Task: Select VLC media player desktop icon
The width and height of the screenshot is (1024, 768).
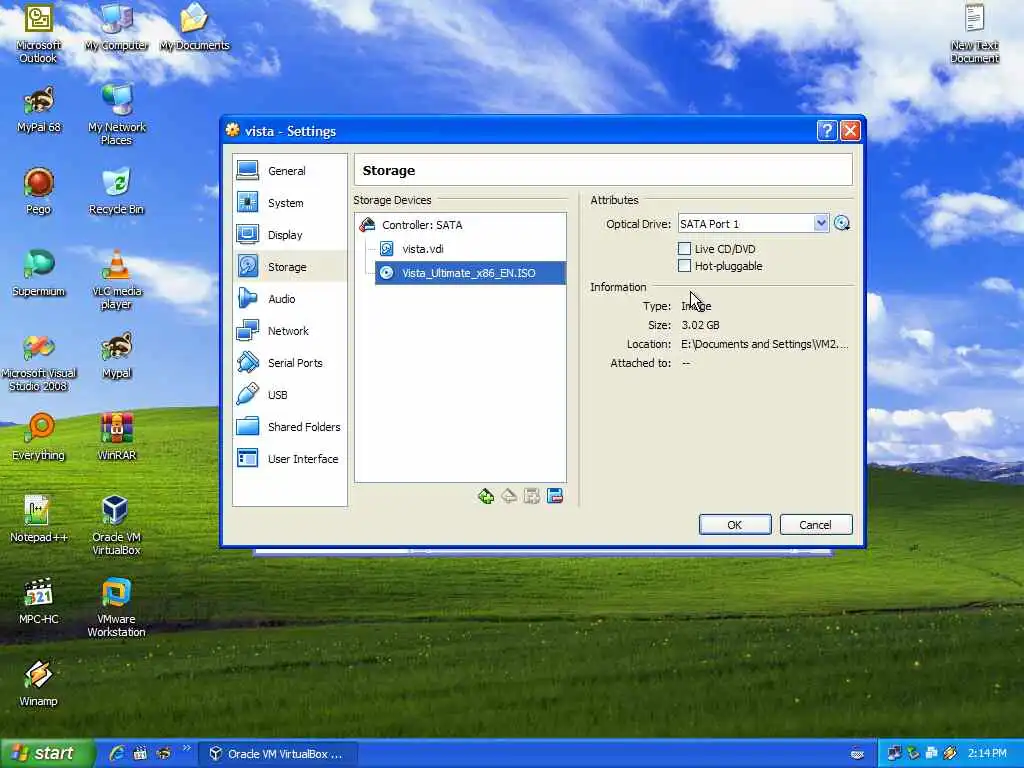Action: click(x=116, y=280)
